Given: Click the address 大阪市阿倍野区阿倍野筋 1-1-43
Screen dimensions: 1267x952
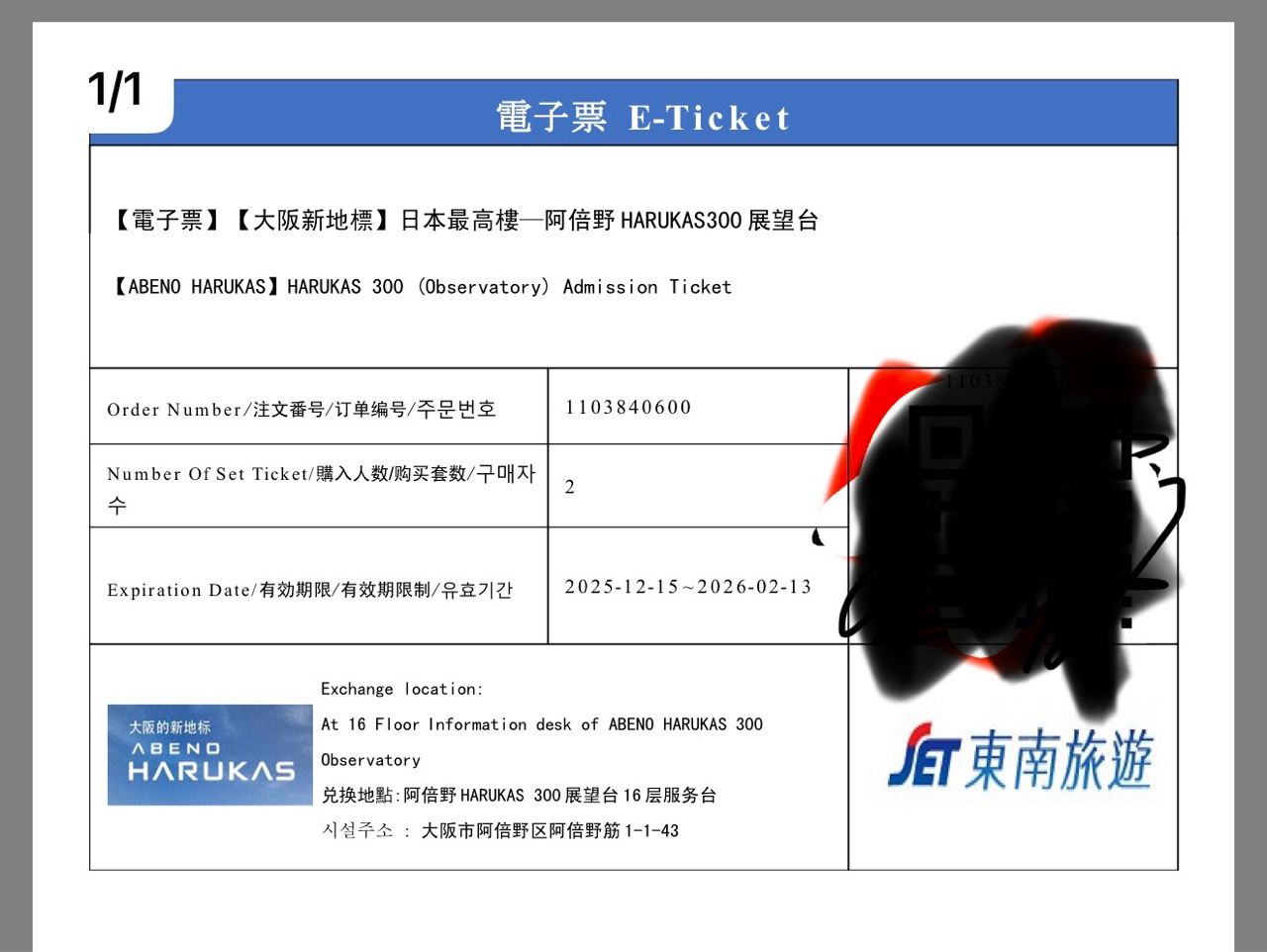Looking at the screenshot, I should (550, 830).
